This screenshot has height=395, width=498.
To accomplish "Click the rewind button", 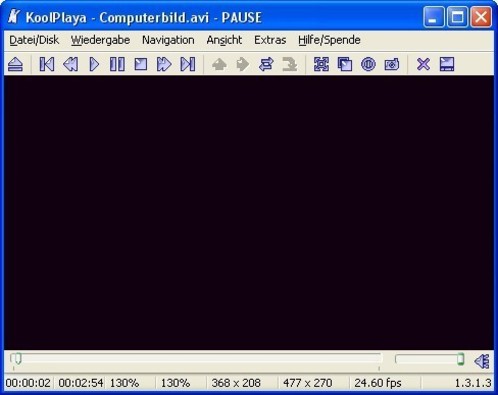I will [x=70, y=64].
